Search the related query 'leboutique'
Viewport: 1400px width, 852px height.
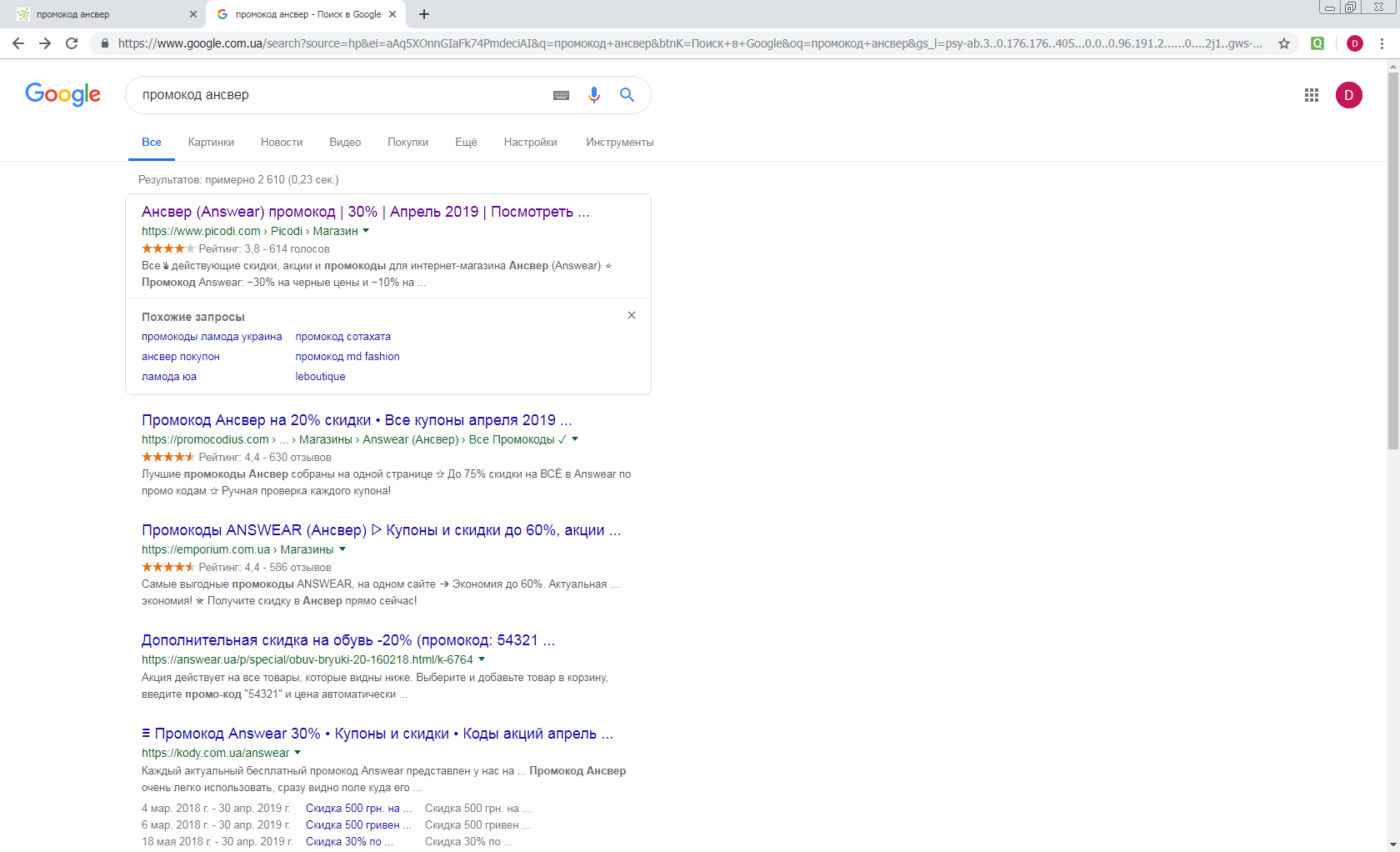(320, 377)
